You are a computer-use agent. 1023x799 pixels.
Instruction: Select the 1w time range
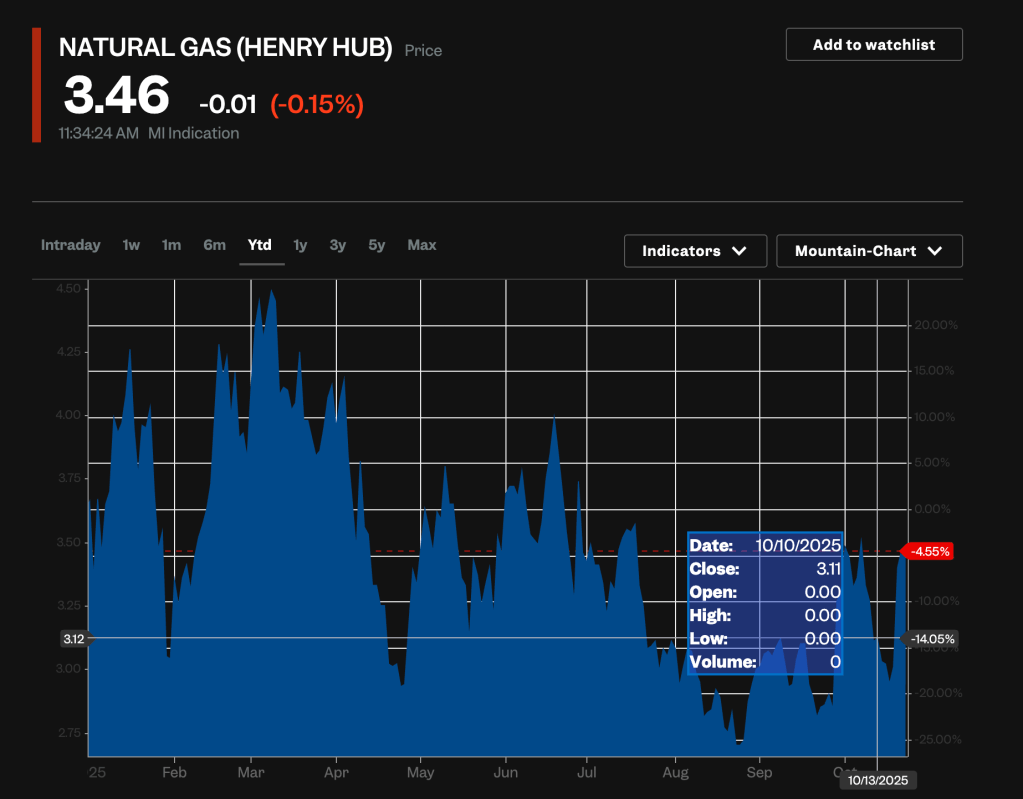tap(131, 245)
